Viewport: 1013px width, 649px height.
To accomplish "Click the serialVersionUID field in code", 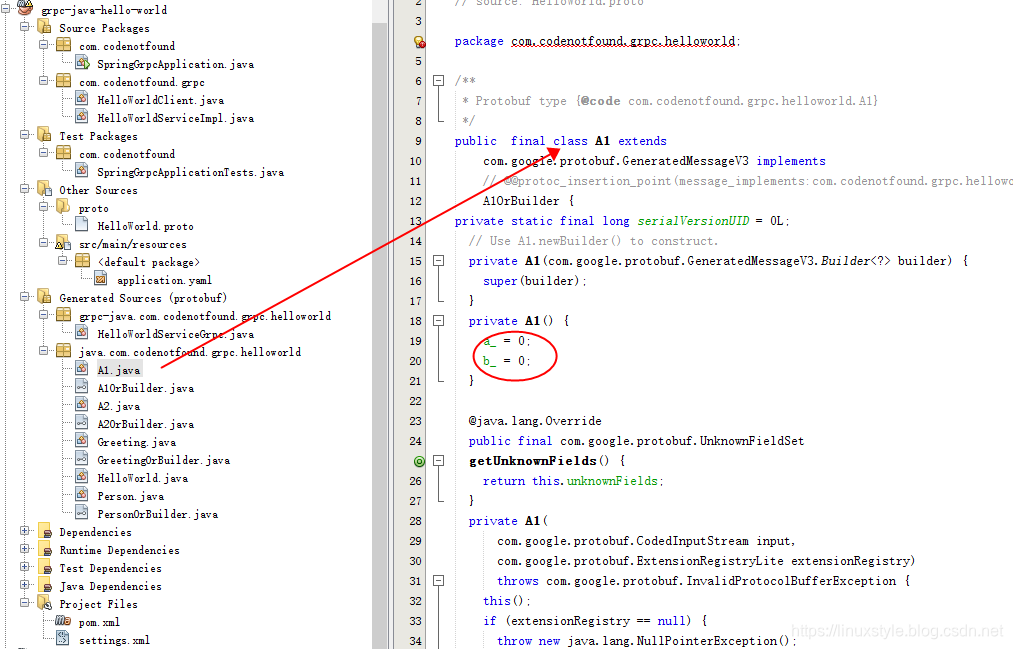I will [x=693, y=221].
